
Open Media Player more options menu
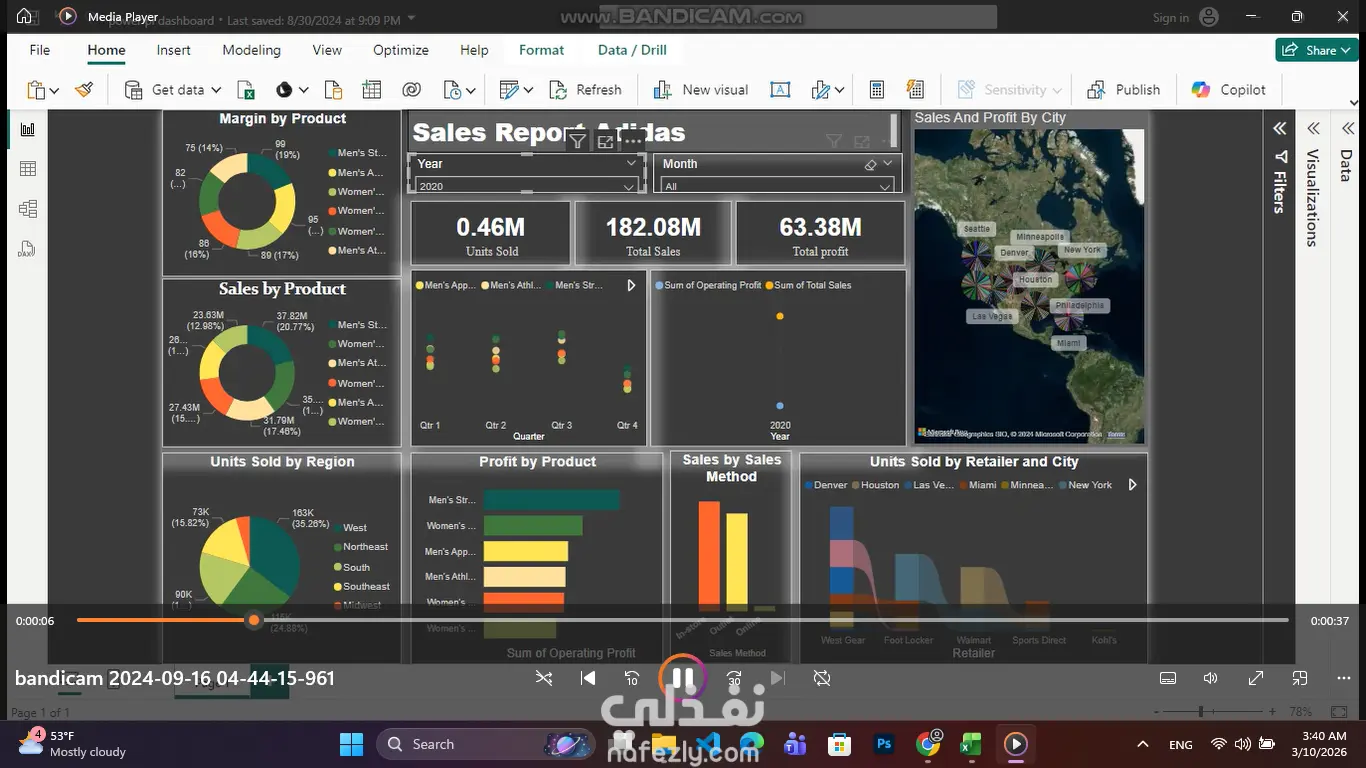(x=1343, y=678)
